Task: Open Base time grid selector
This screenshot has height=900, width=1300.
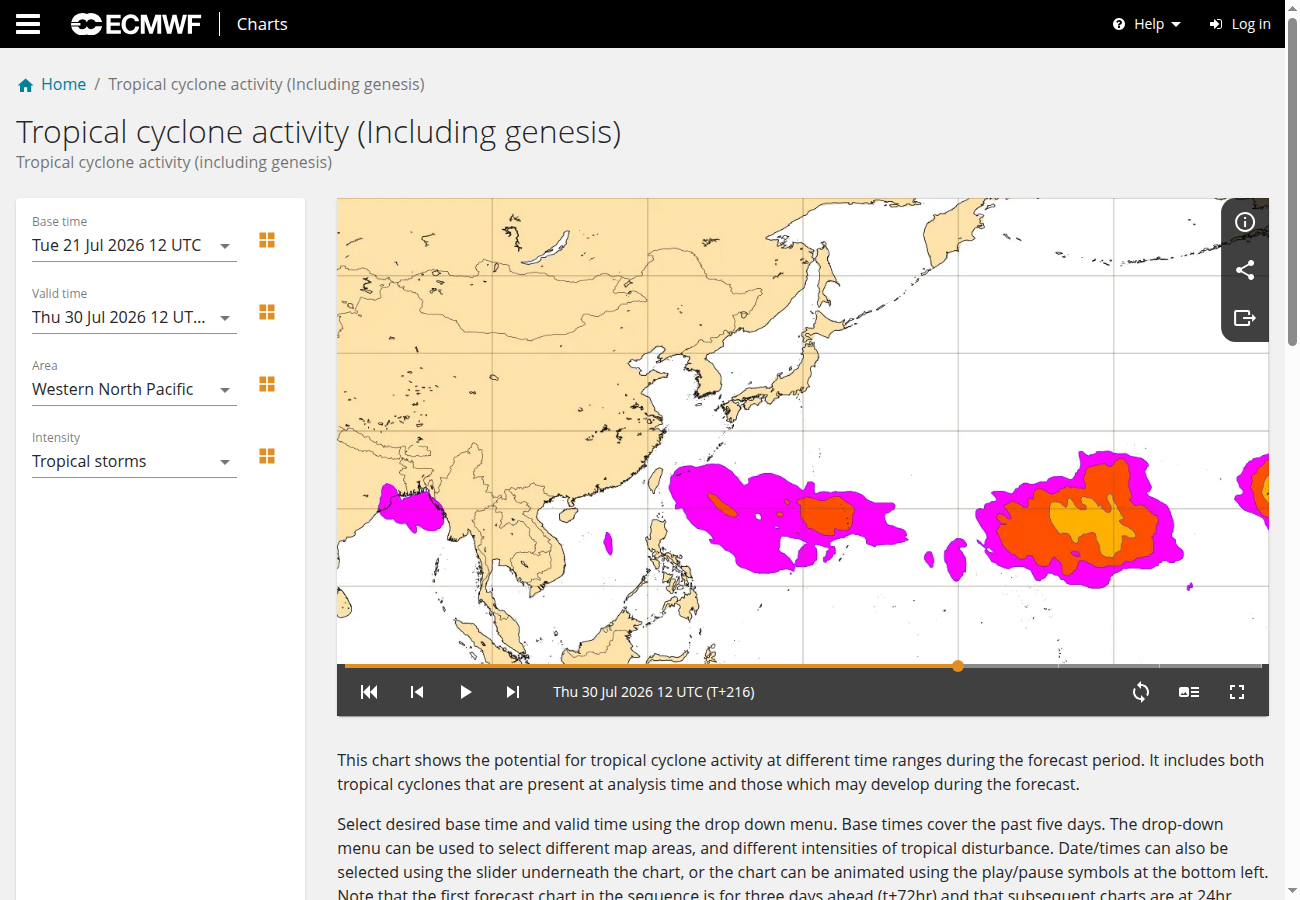Action: point(267,240)
